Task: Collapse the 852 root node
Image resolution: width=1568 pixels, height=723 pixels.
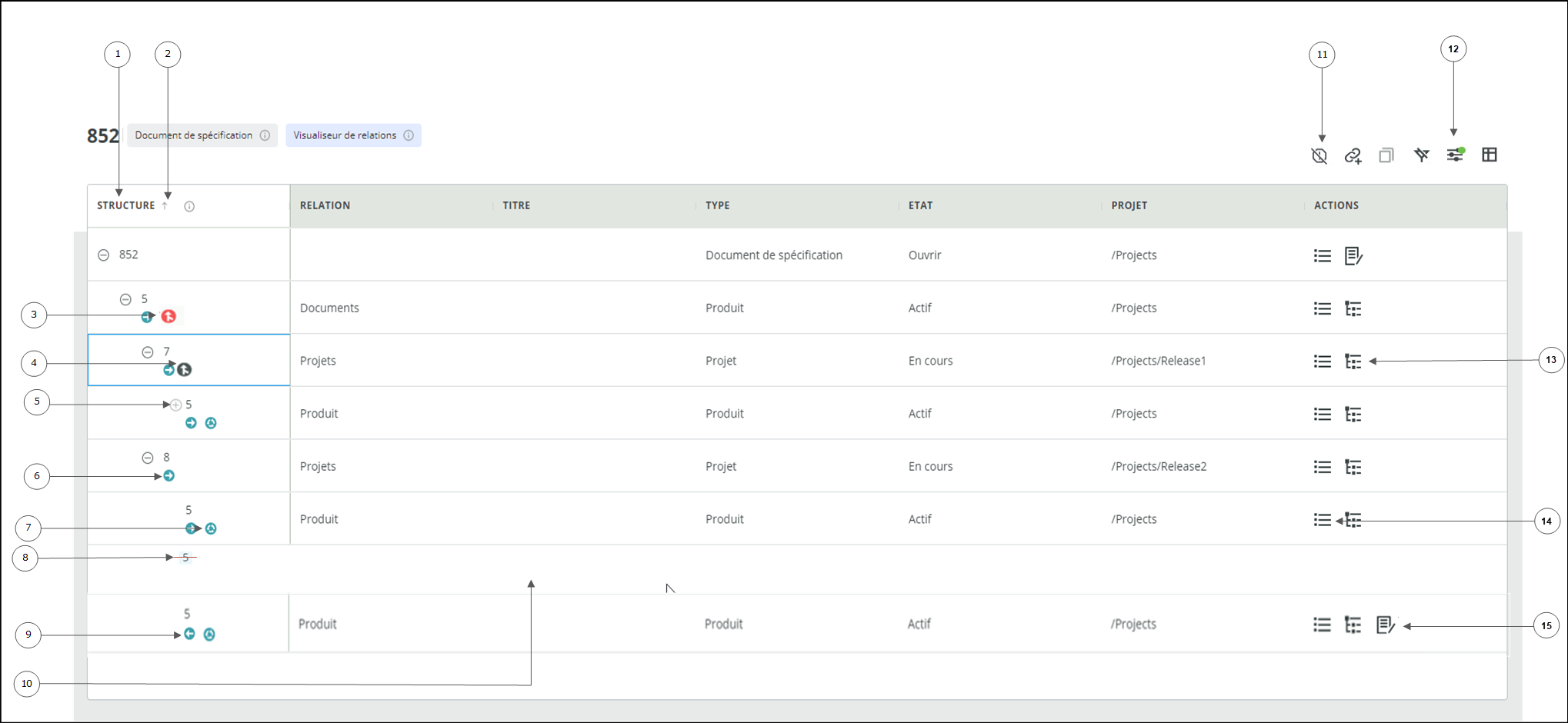Action: click(104, 255)
